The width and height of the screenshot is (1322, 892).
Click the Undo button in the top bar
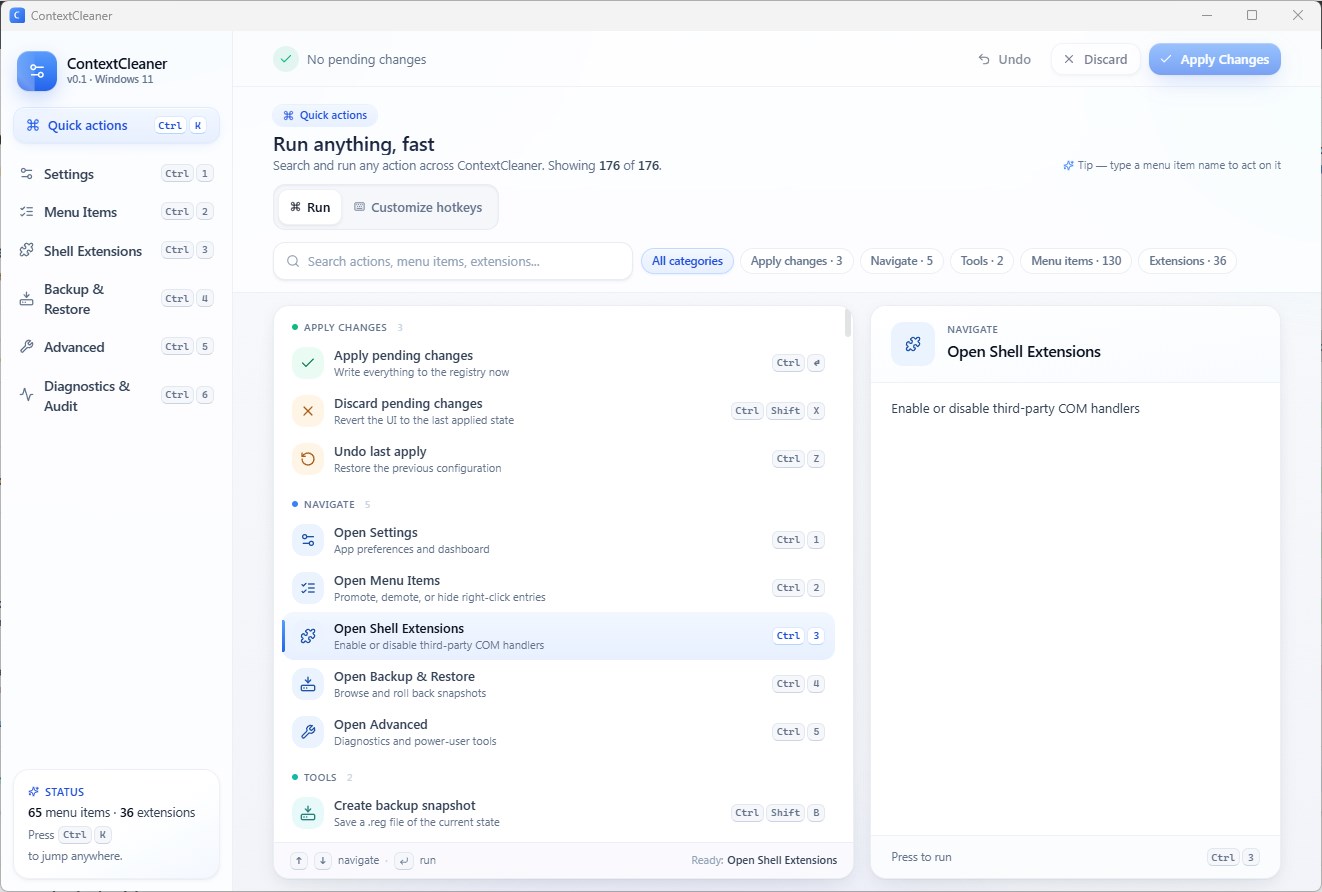[x=1004, y=59]
